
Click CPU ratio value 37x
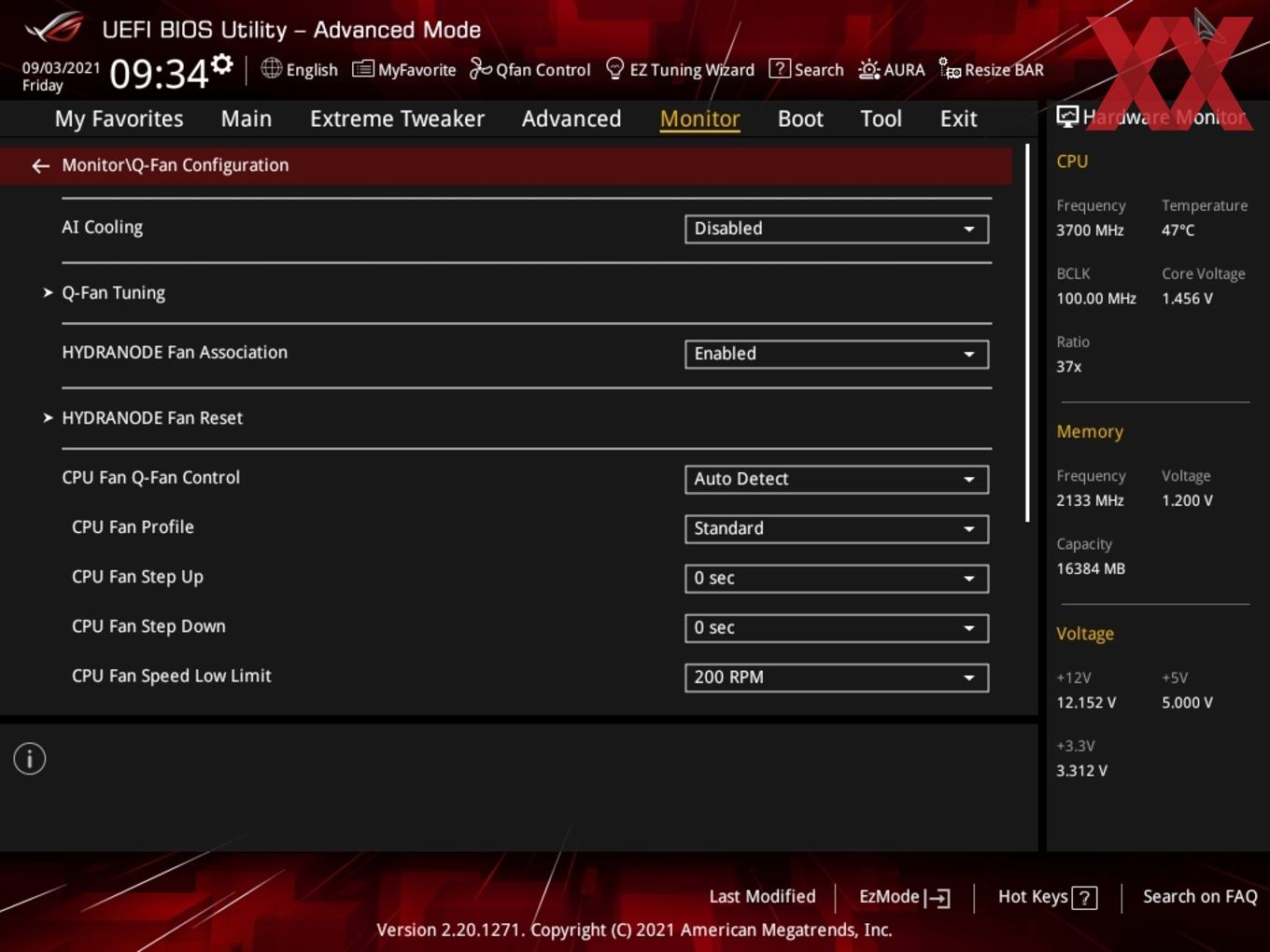click(1068, 367)
